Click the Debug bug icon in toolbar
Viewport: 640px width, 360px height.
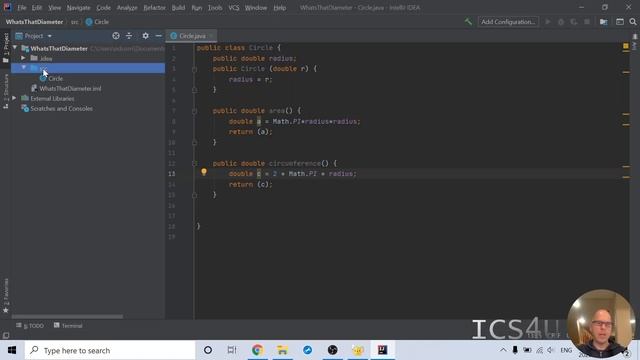[561, 22]
